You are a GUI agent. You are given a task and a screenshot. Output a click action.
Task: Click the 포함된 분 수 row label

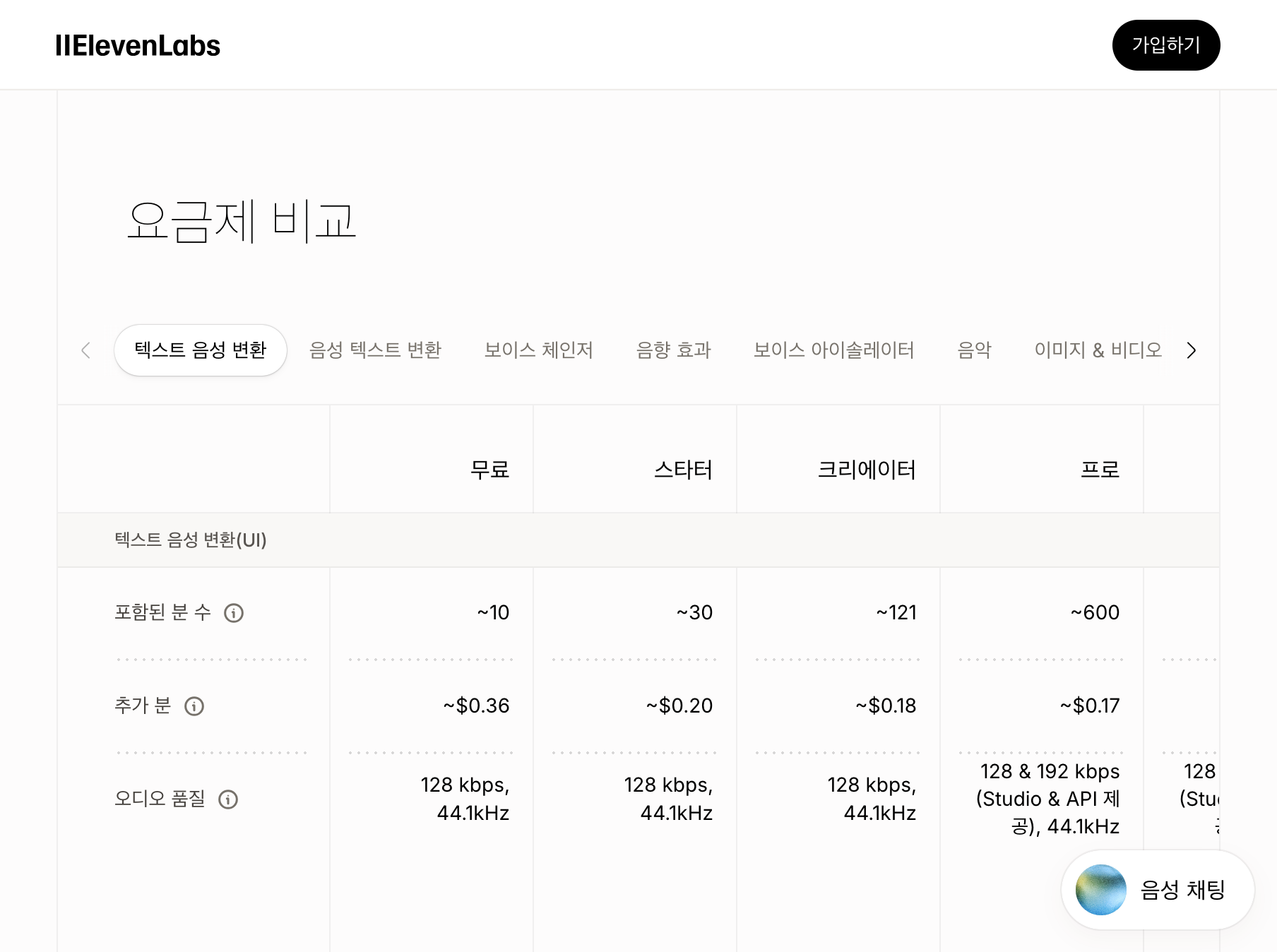[163, 612]
